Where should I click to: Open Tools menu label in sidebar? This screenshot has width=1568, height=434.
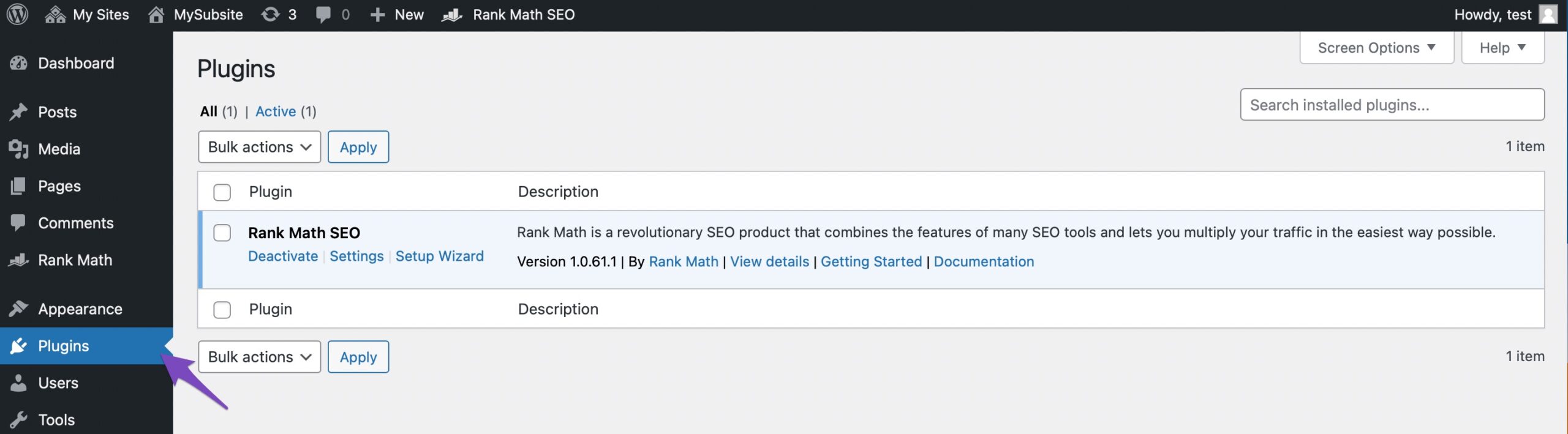tap(56, 420)
